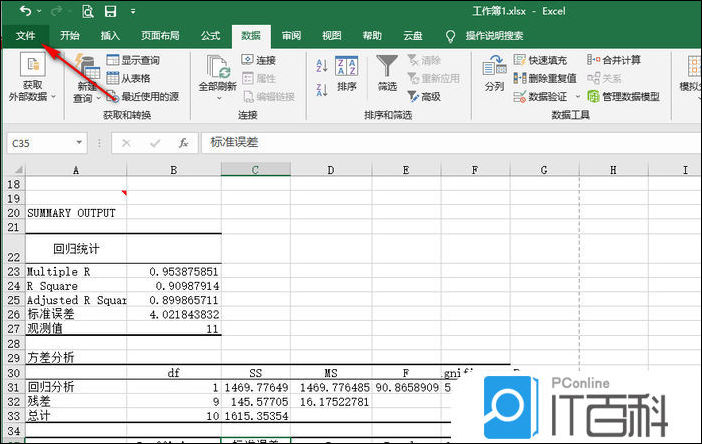Click the R Square label cell
The width and height of the screenshot is (702, 444).
pos(76,286)
